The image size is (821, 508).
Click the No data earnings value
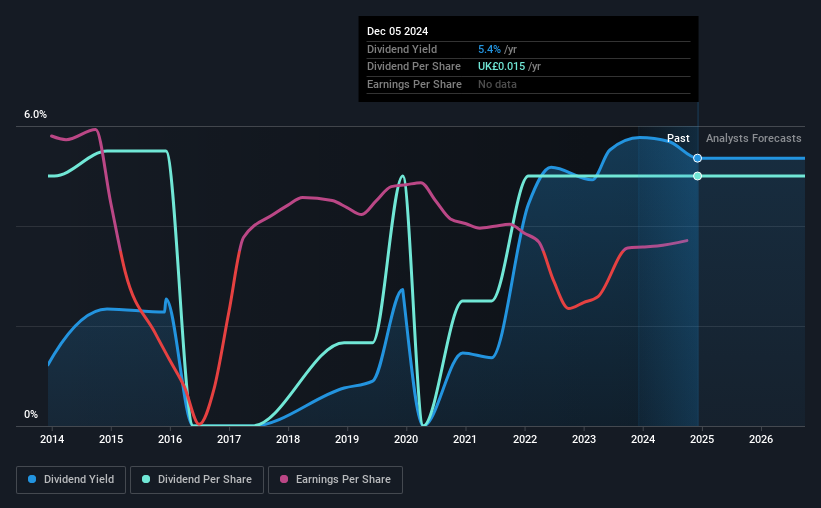pos(497,84)
